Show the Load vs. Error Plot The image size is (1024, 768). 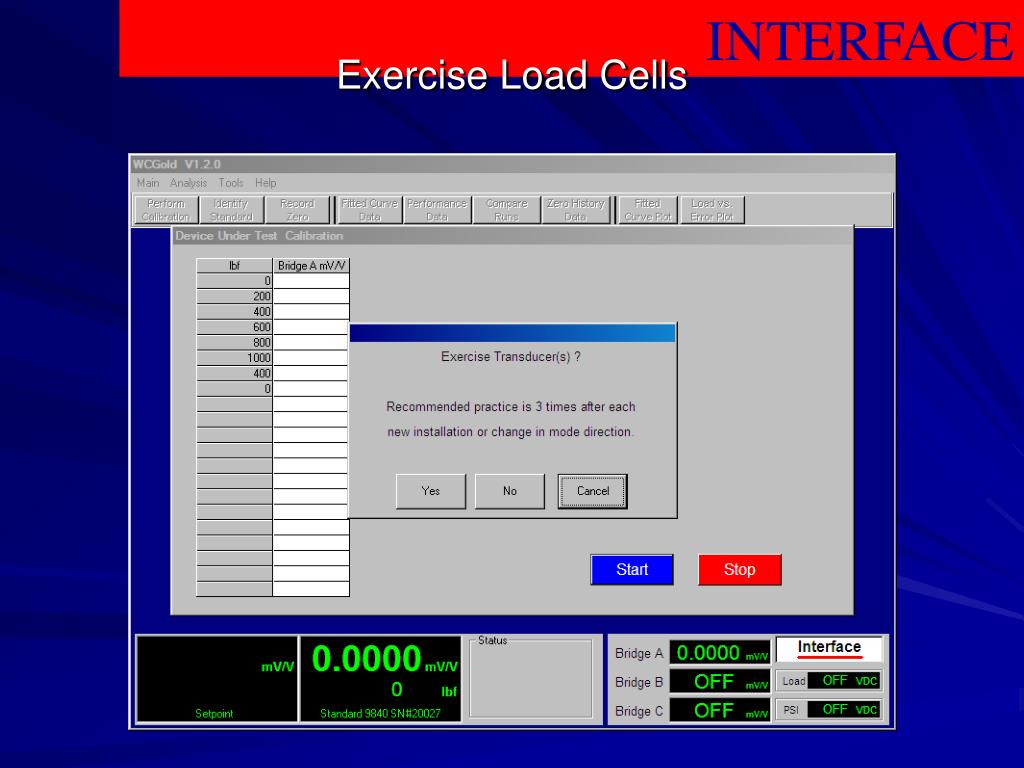(712, 210)
